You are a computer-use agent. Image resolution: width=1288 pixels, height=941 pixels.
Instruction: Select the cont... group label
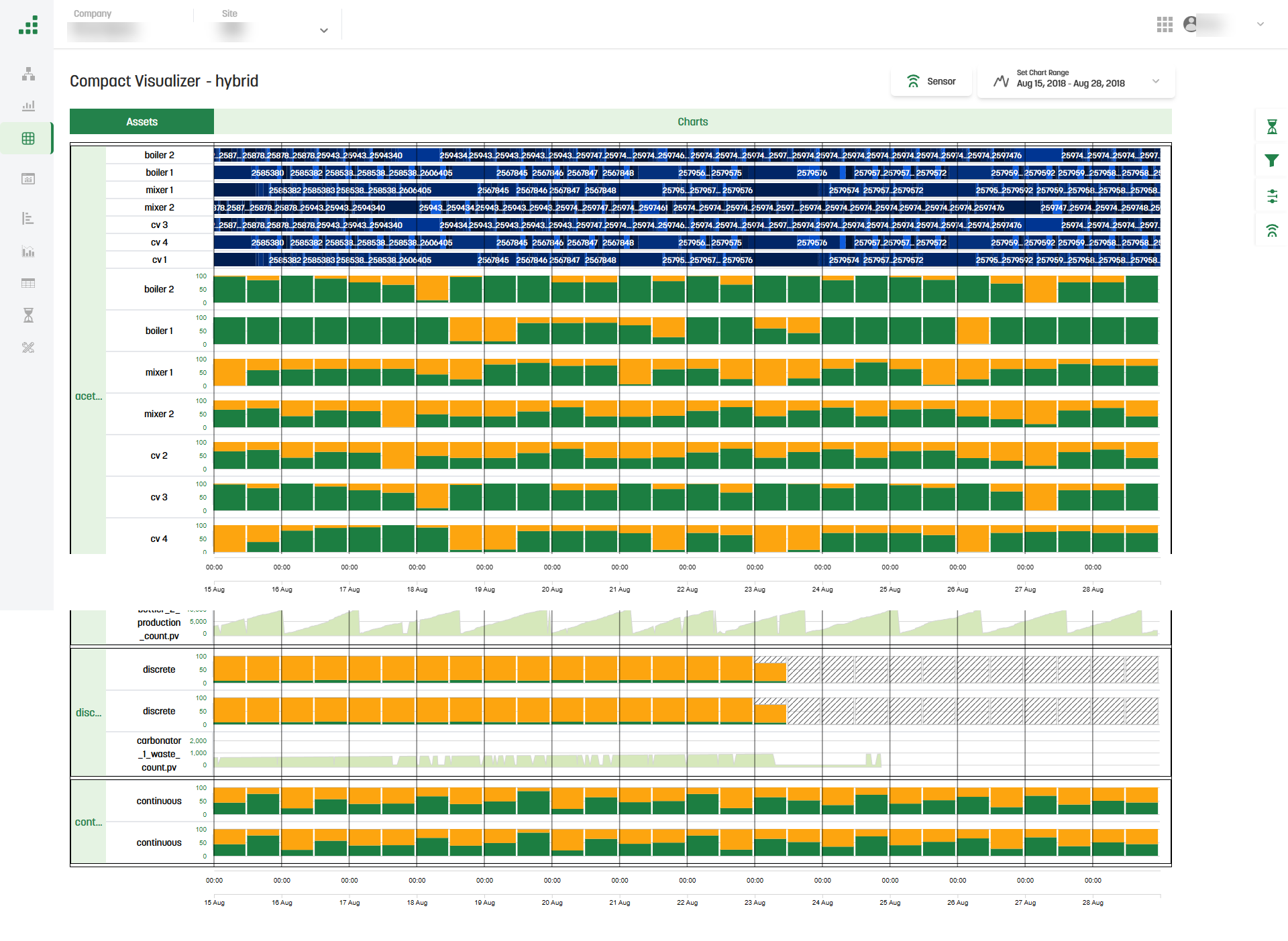(89, 822)
